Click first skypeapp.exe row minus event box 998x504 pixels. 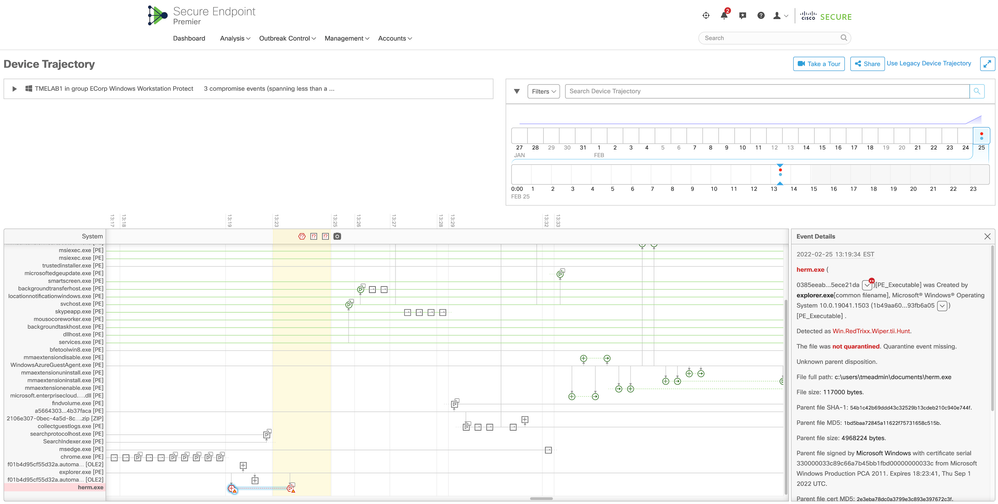407,312
